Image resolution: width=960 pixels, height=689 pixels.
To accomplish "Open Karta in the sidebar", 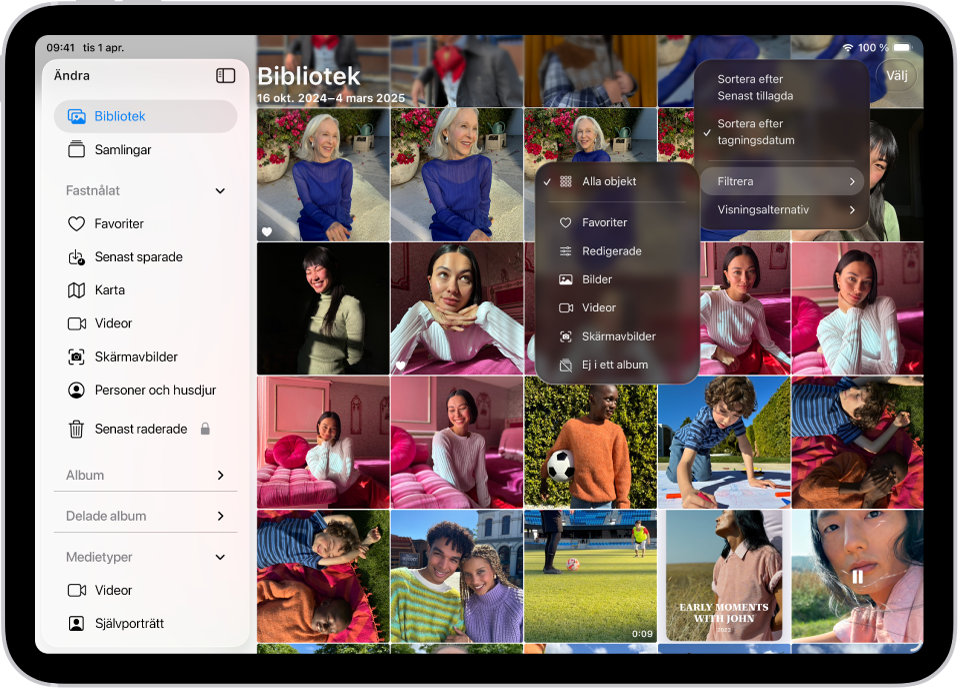I will tap(146, 290).
